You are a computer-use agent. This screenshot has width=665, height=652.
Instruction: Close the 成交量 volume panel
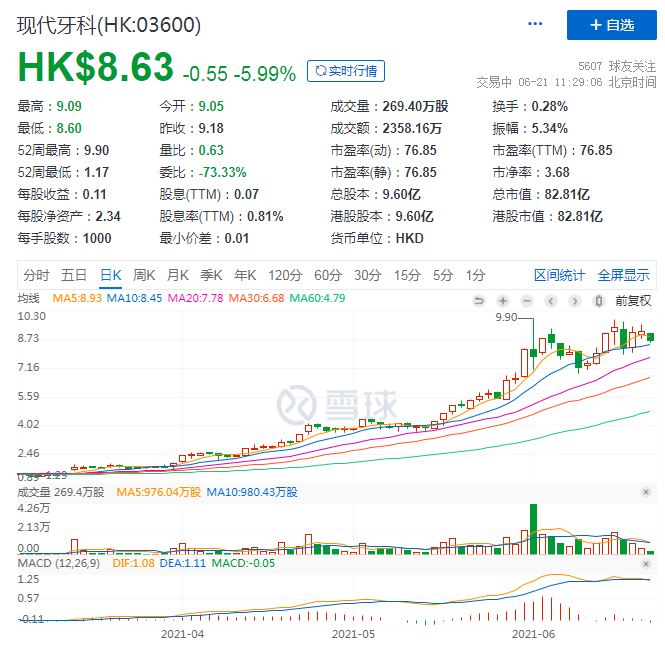tap(646, 492)
